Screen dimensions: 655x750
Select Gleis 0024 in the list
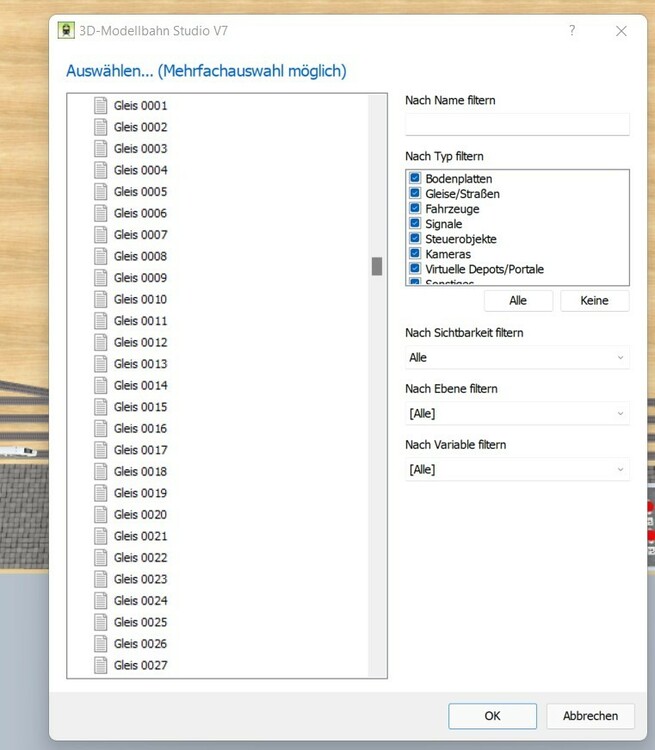[141, 601]
